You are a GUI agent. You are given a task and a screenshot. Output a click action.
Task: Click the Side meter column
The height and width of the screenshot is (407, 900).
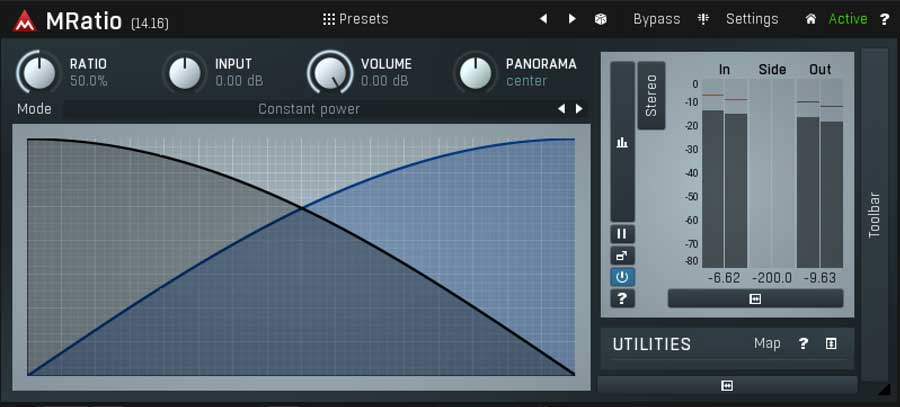772,173
